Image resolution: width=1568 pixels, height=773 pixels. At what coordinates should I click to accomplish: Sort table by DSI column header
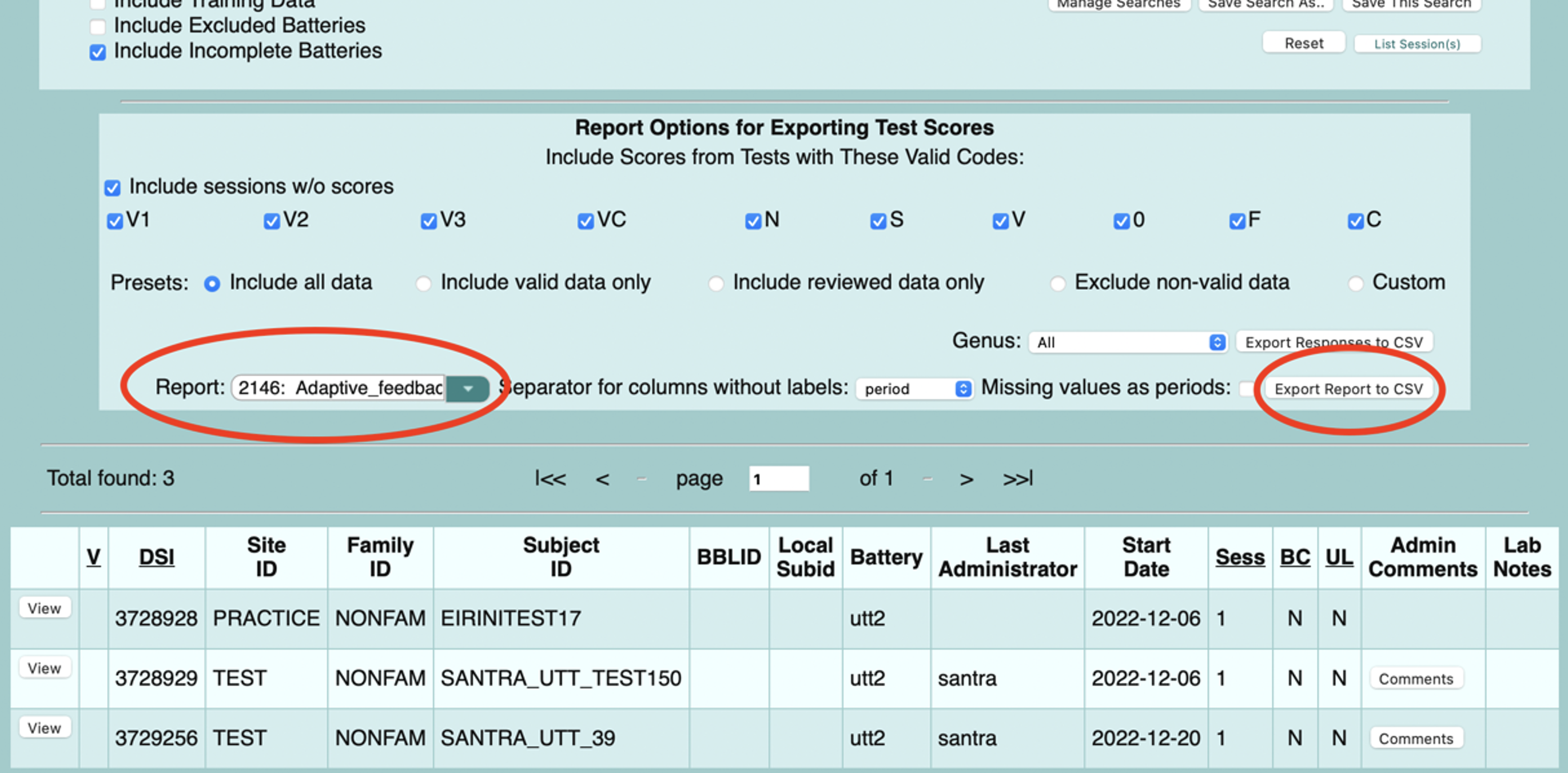(x=157, y=557)
